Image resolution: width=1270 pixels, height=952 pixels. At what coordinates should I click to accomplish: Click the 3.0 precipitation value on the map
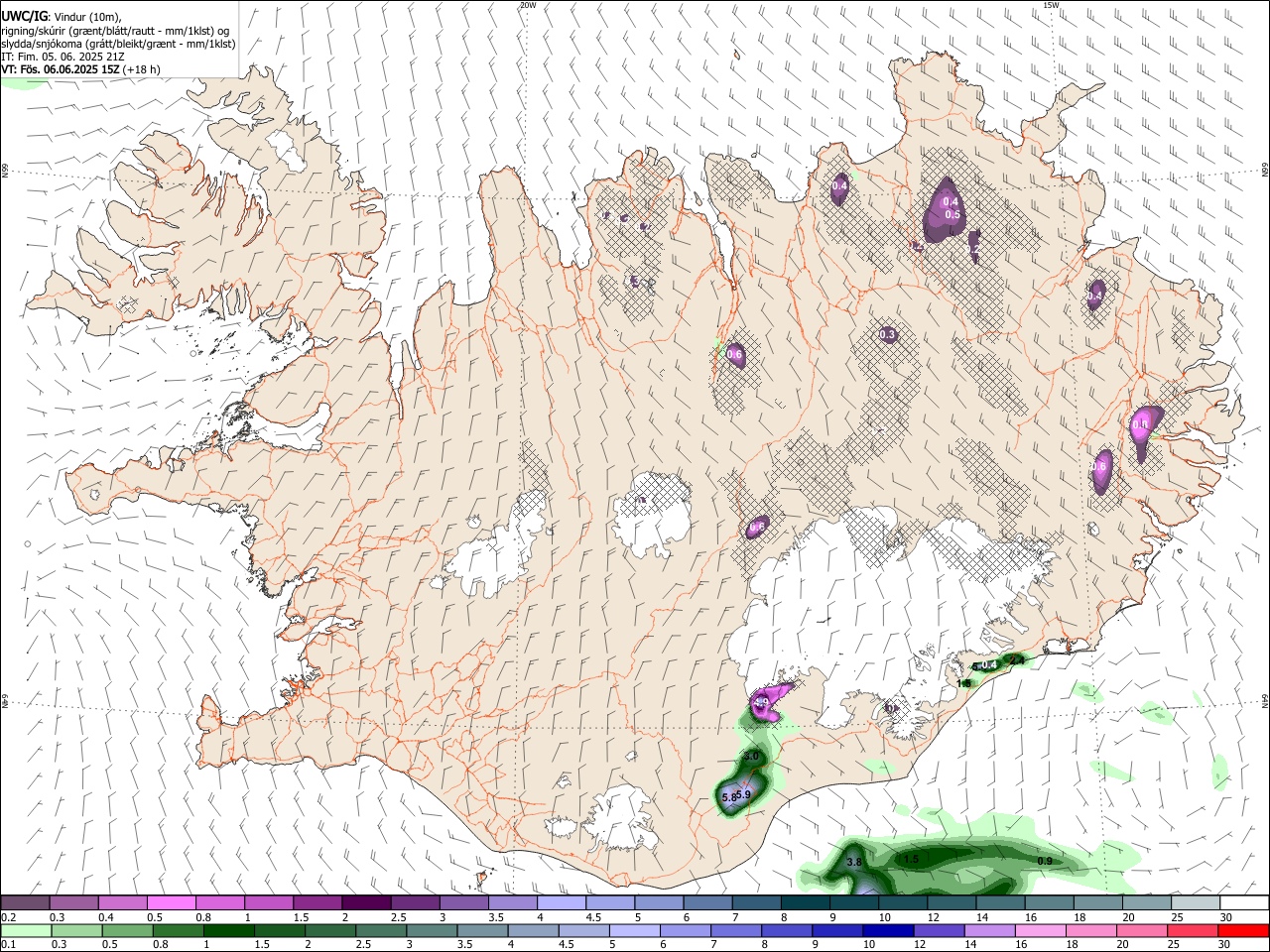pyautogui.click(x=751, y=757)
